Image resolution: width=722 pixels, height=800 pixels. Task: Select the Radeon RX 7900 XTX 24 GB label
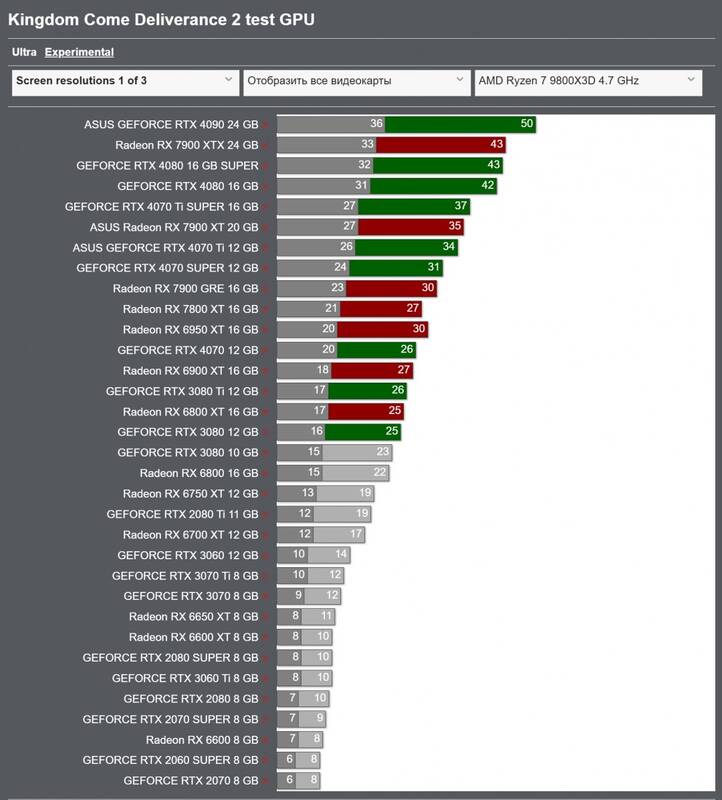click(x=186, y=145)
